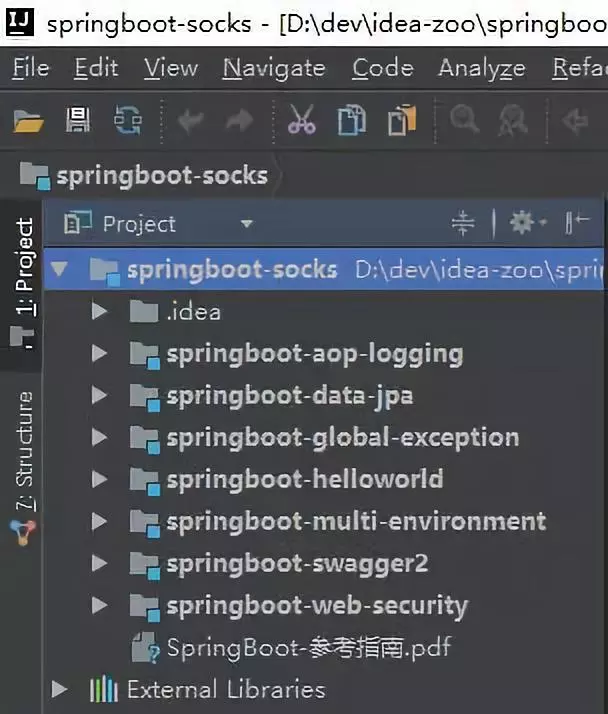Expand the springboot-helloworld module
The width and height of the screenshot is (608, 714).
99,479
